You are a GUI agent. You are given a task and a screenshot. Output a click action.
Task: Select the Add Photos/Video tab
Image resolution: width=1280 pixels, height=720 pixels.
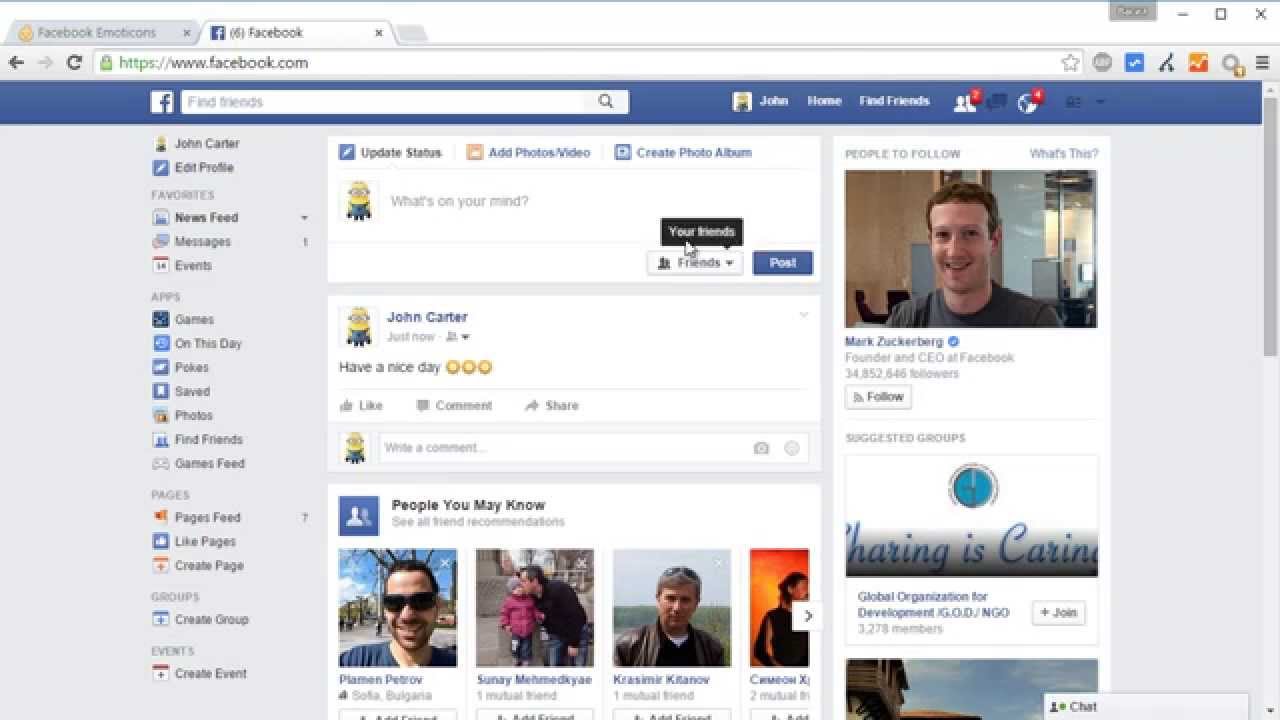point(528,152)
